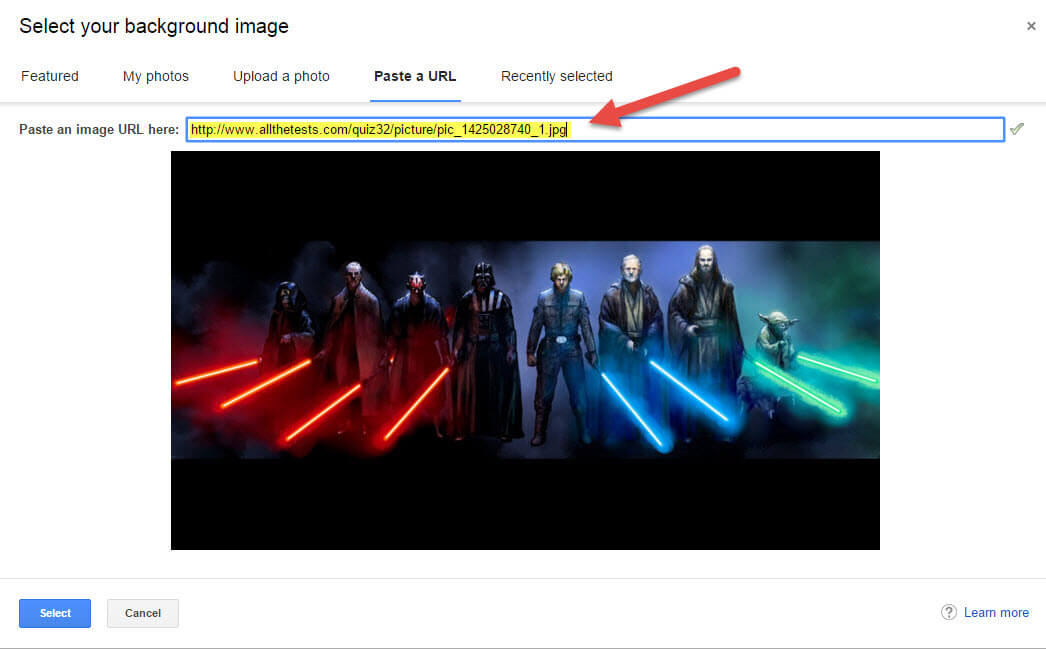
Task: Cancel the background image selection
Action: (143, 613)
